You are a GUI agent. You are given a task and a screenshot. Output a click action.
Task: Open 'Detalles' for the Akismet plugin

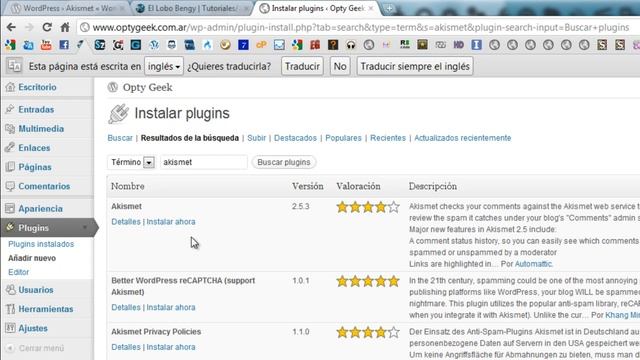126,222
